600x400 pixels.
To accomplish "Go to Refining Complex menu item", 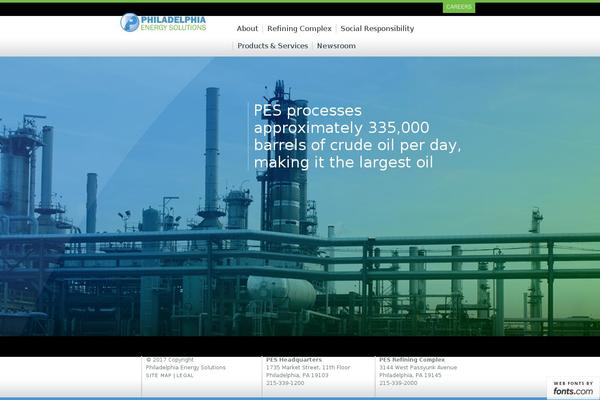I will (x=299, y=28).
